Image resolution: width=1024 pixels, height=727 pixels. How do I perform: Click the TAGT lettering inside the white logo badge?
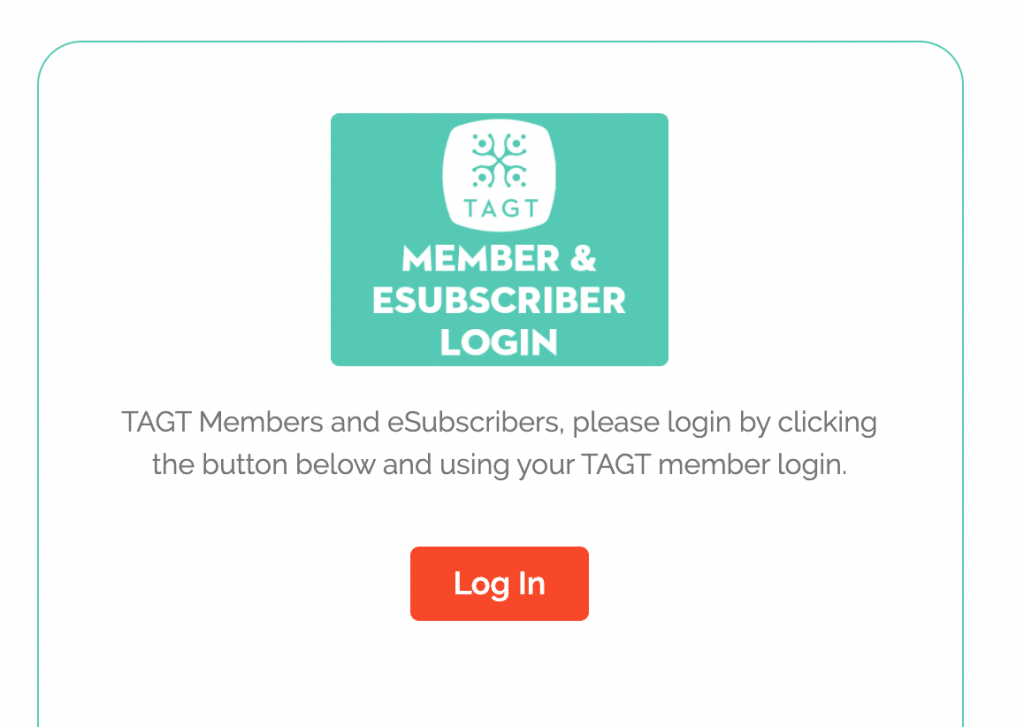pos(500,208)
